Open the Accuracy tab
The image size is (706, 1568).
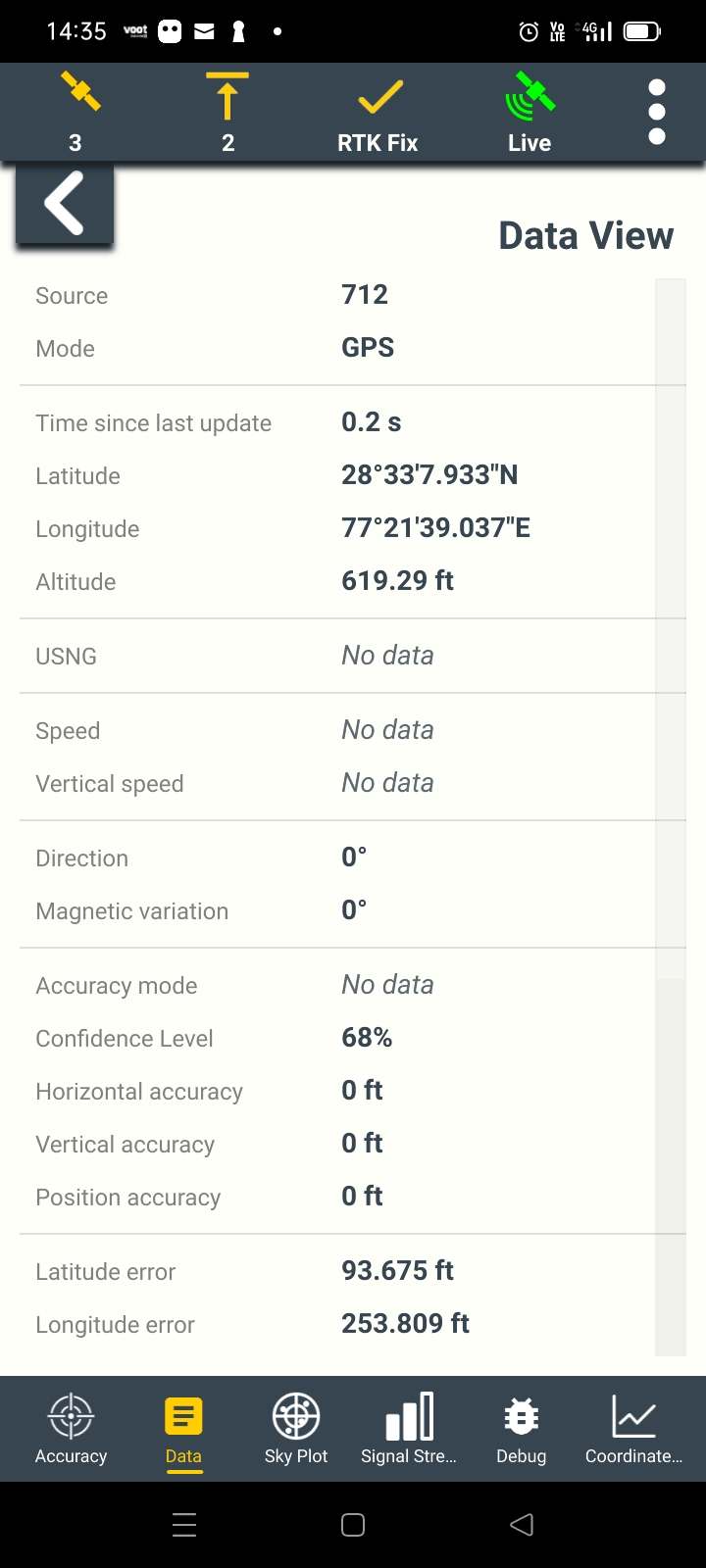click(71, 1429)
